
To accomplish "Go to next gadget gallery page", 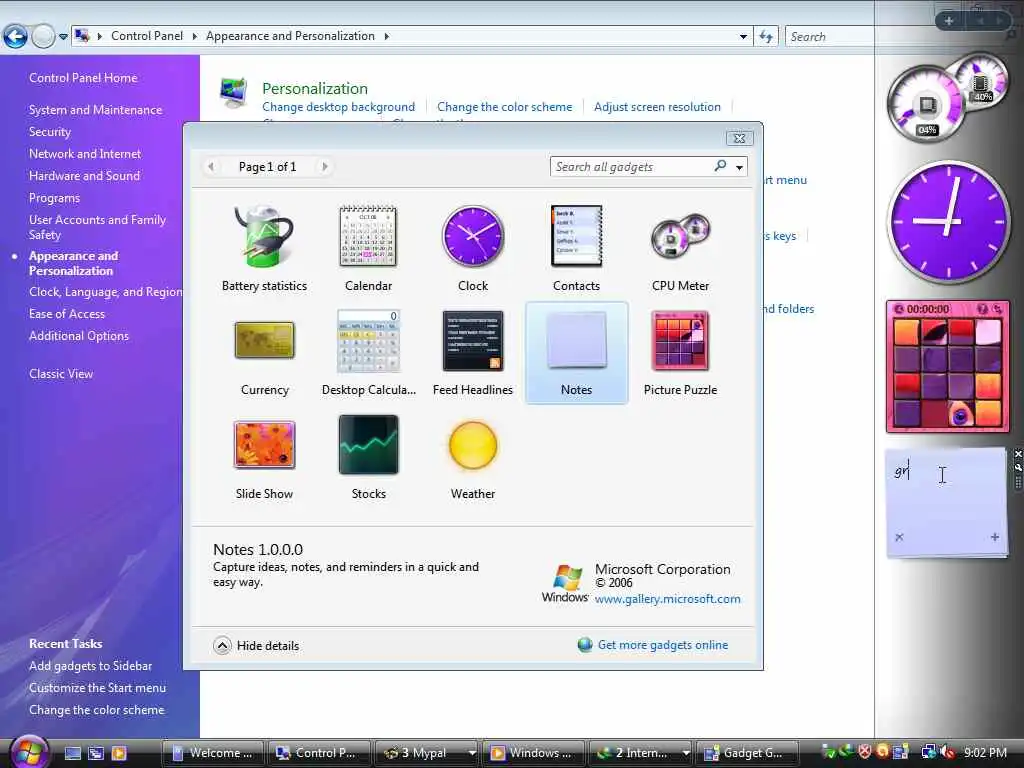I will coord(325,167).
